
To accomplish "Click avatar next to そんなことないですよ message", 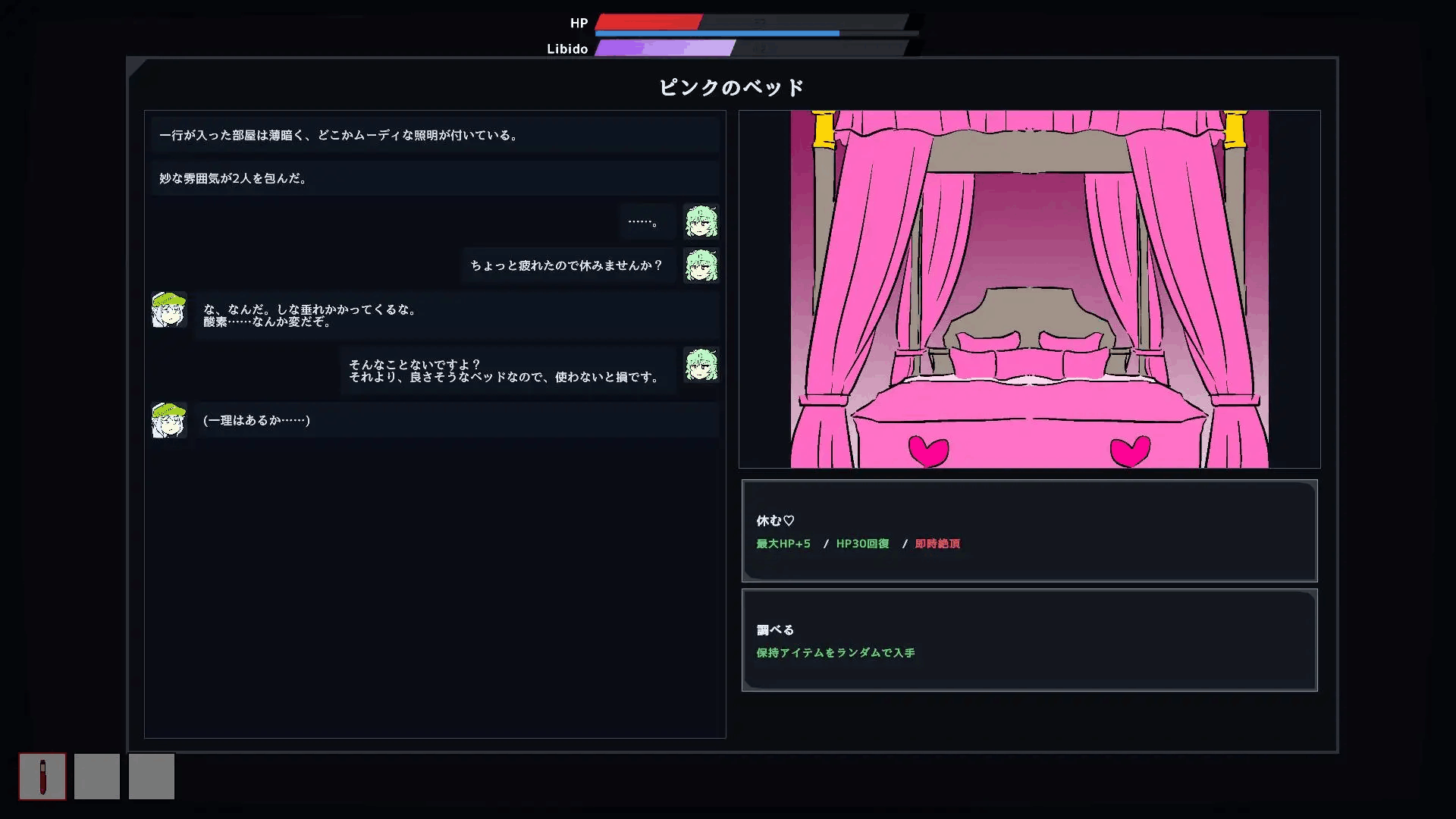I will [x=701, y=365].
